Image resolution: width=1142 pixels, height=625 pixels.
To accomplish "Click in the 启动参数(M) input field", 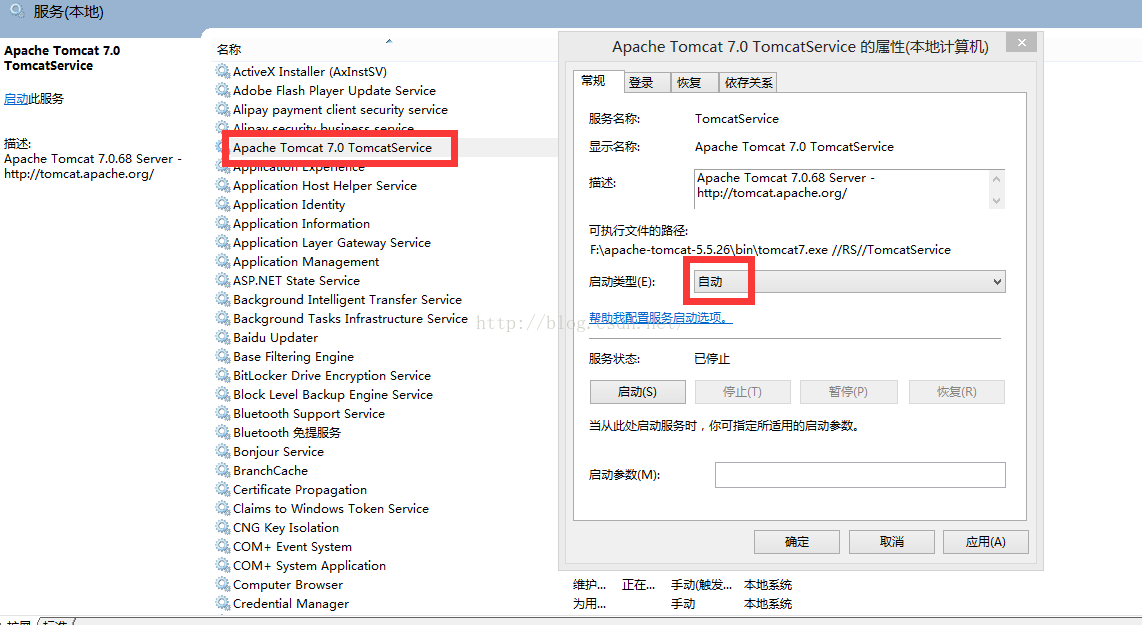I will pos(860,475).
